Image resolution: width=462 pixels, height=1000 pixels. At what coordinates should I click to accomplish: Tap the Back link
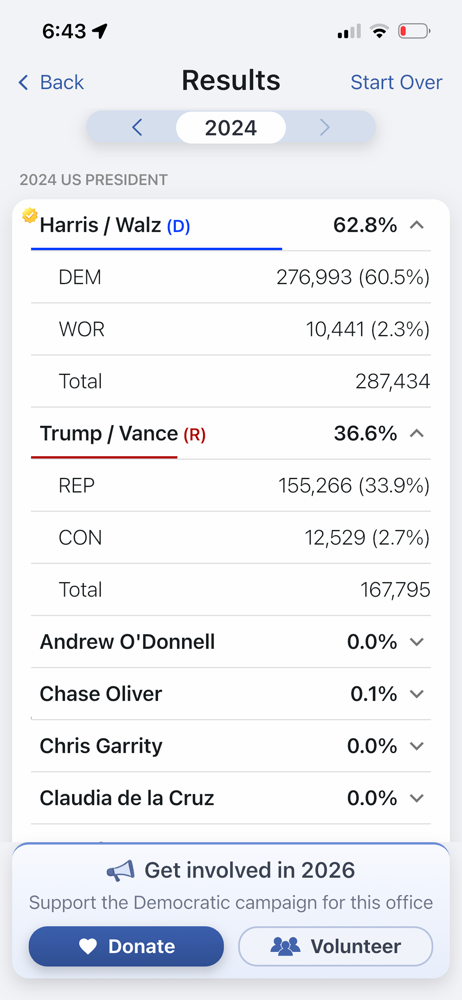coord(51,82)
